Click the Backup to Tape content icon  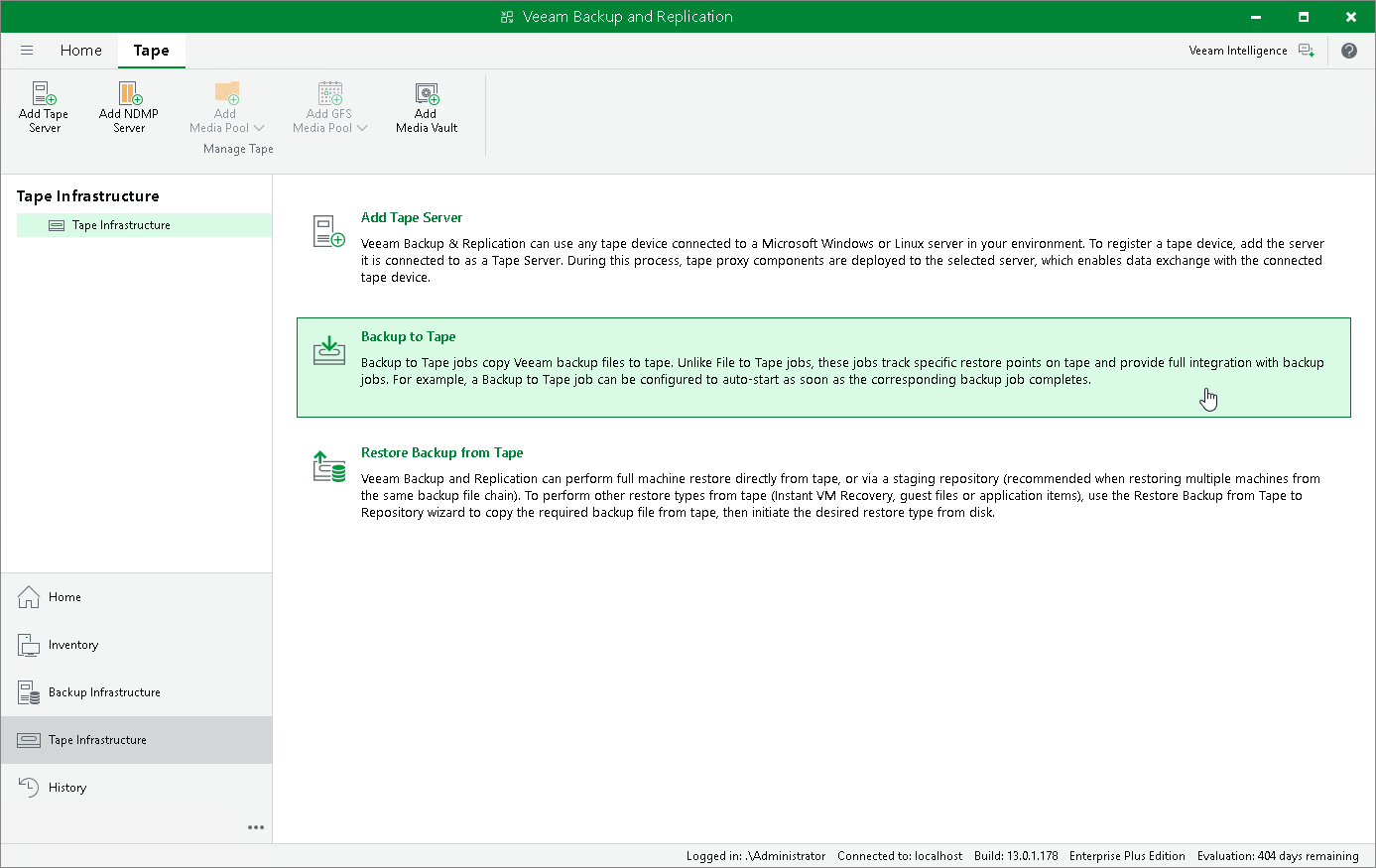329,350
